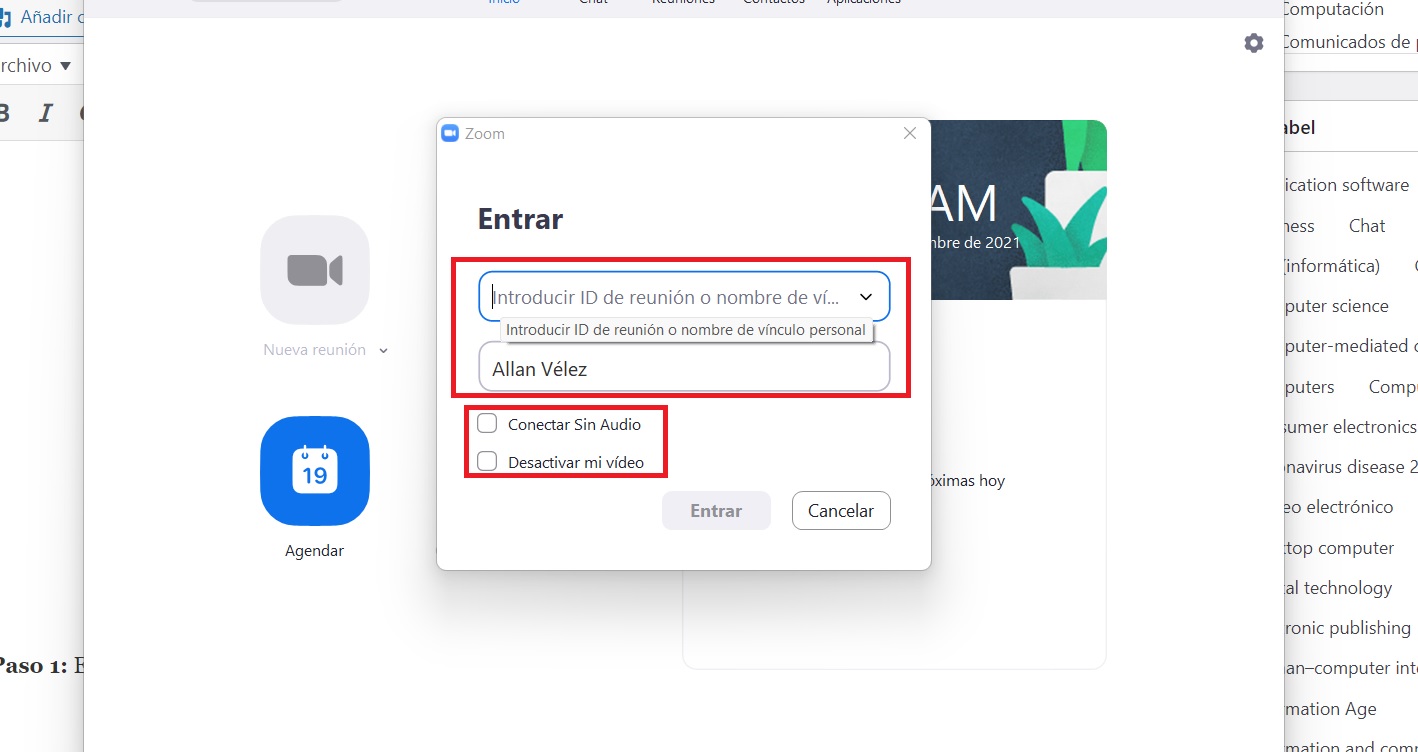Screen dimensions: 1418x752
Task: Click the Zoom logo in dialog title bar
Action: [x=450, y=134]
